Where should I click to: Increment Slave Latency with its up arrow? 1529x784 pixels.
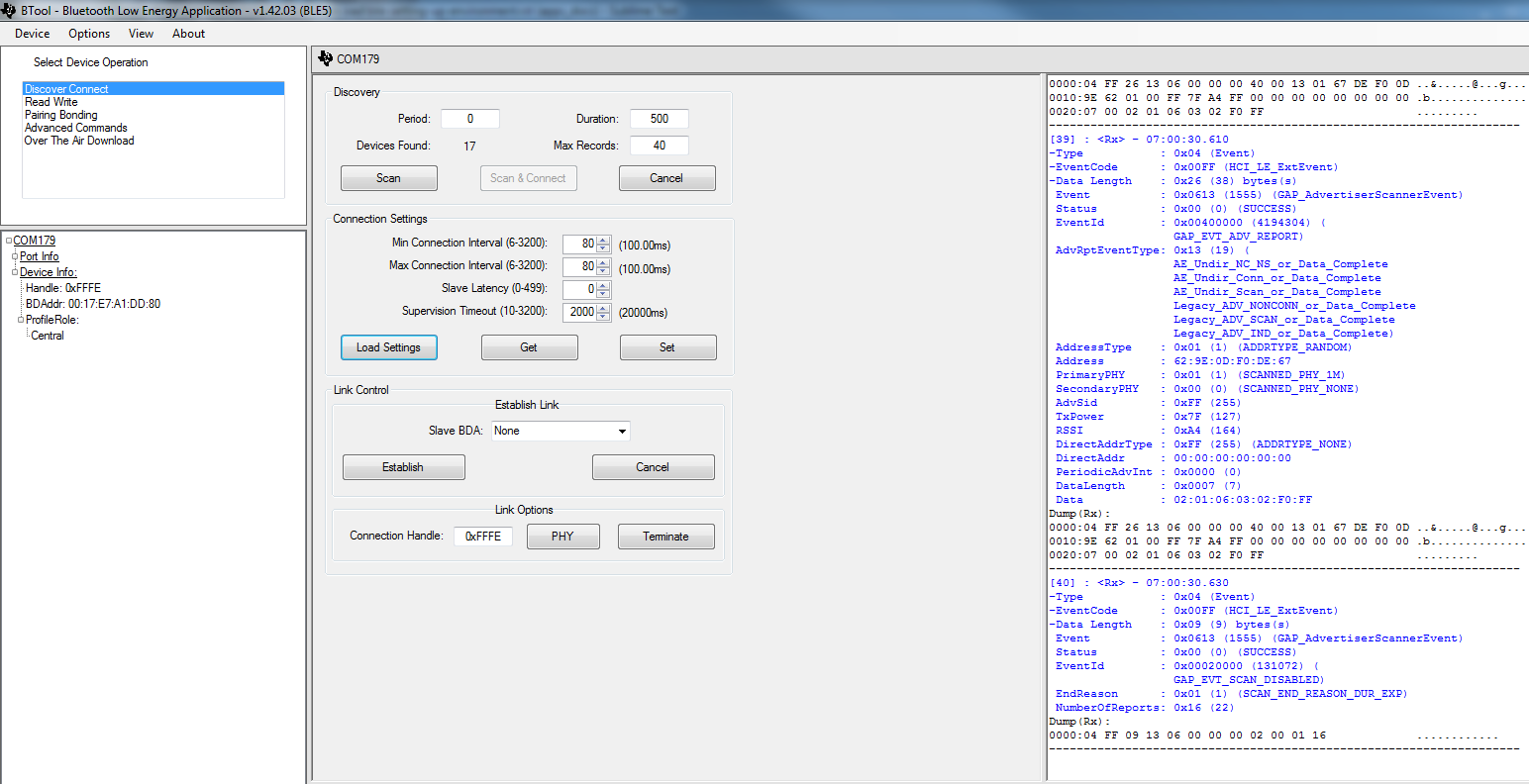[x=602, y=283]
